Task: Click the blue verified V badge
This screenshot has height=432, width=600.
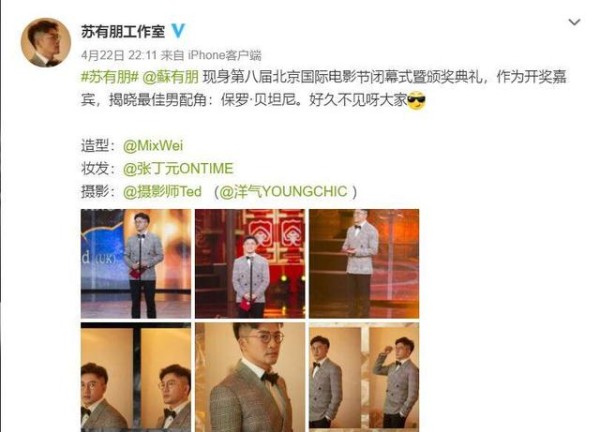Action: [178, 31]
